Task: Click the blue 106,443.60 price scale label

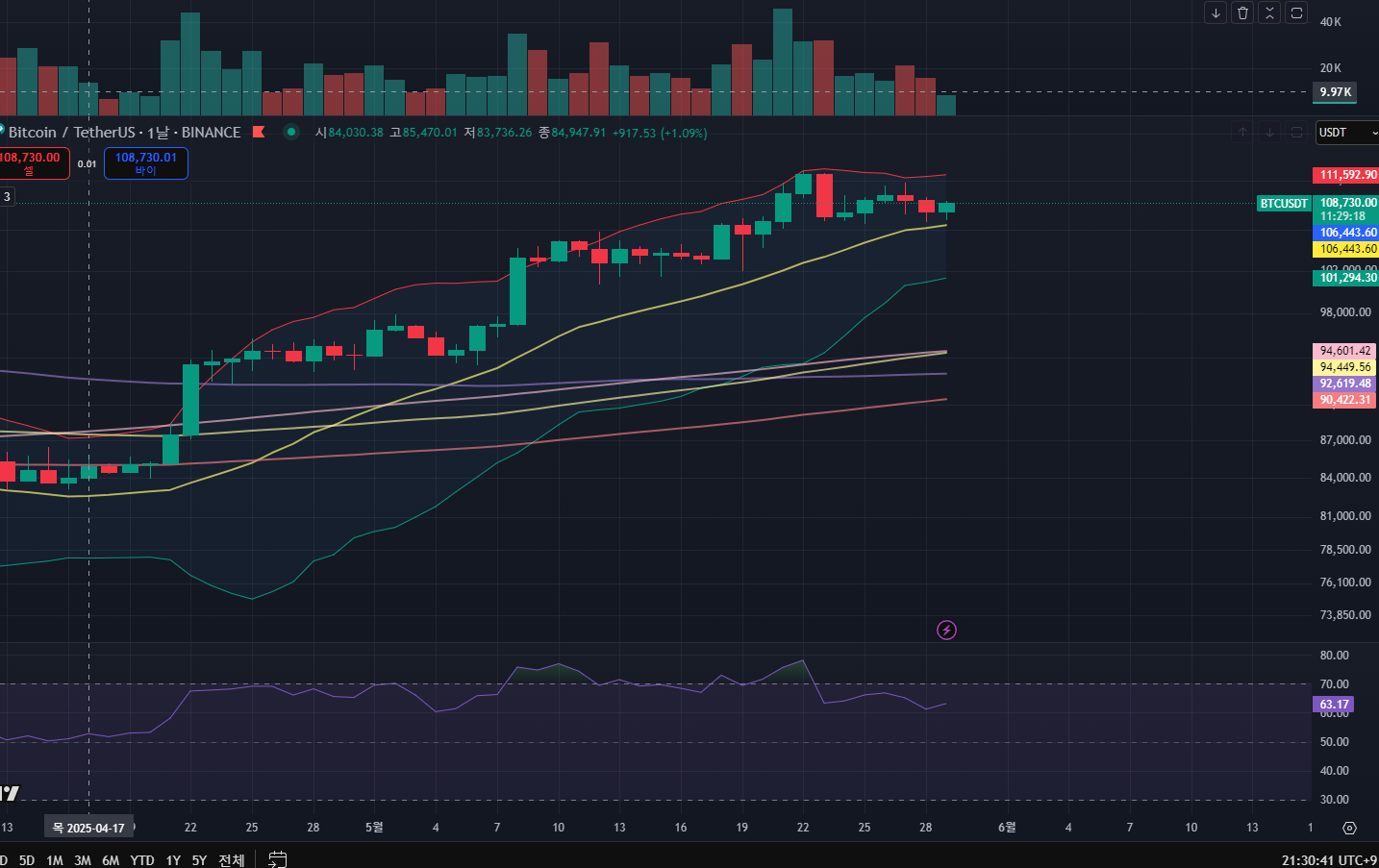Action: 1346,233
